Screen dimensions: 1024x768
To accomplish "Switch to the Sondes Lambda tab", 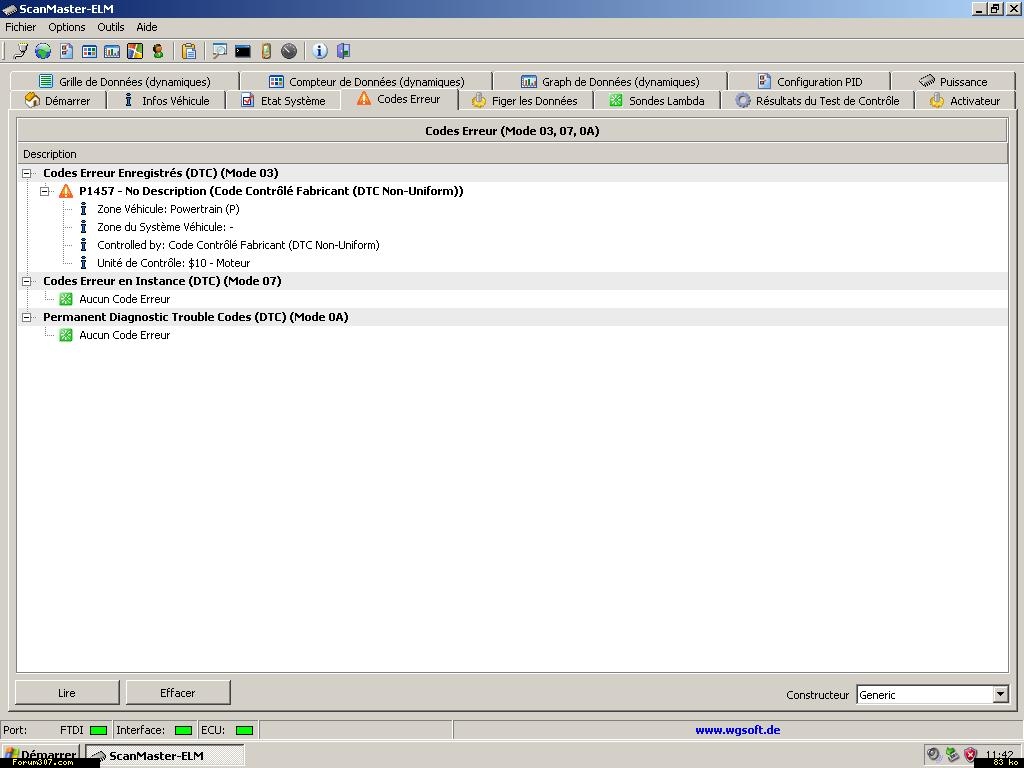I will click(x=656, y=100).
